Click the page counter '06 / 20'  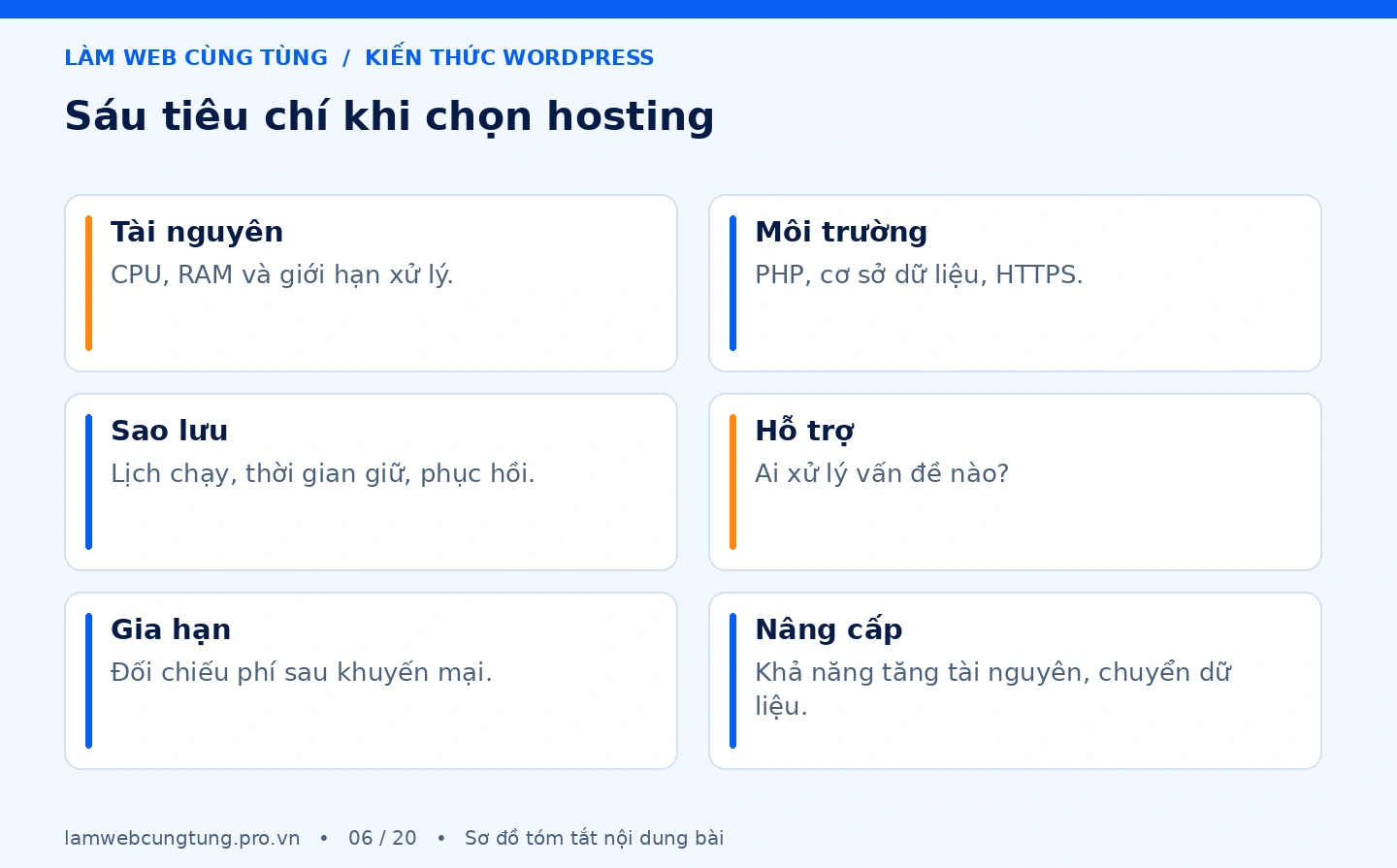(x=382, y=838)
